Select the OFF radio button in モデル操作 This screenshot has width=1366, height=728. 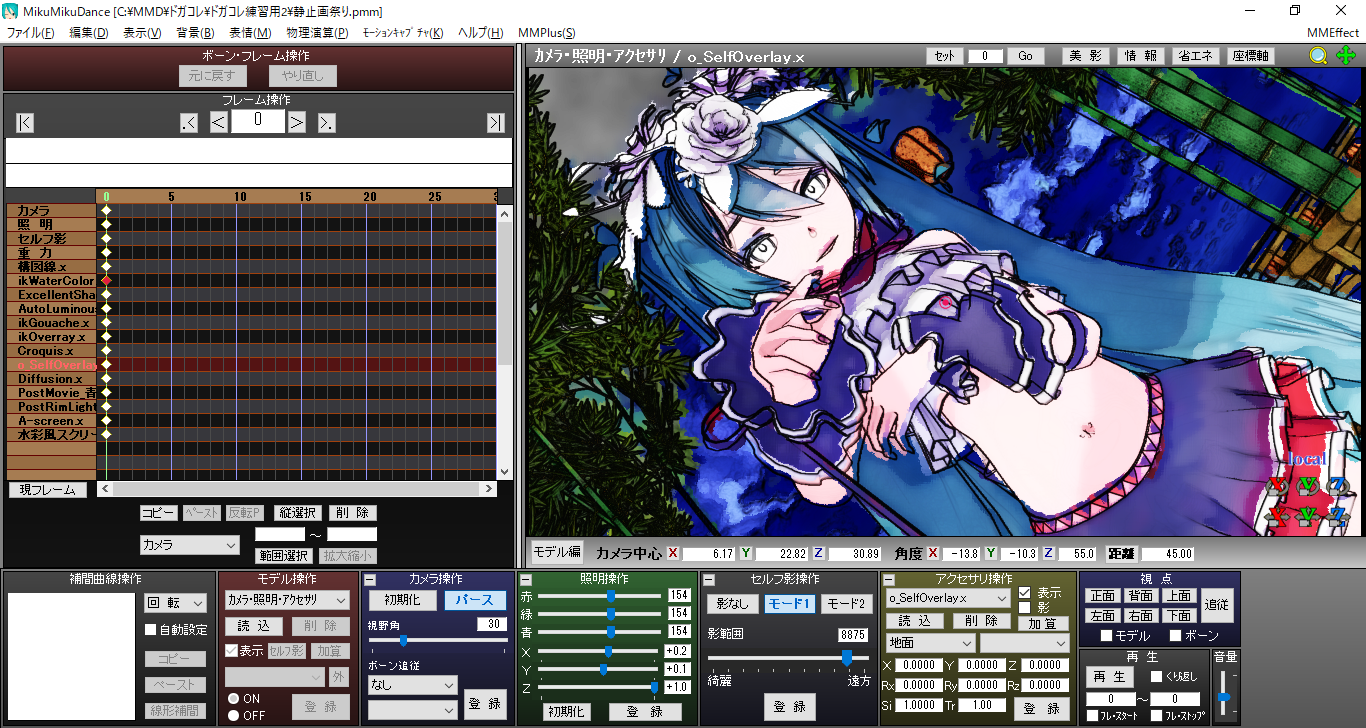click(233, 716)
